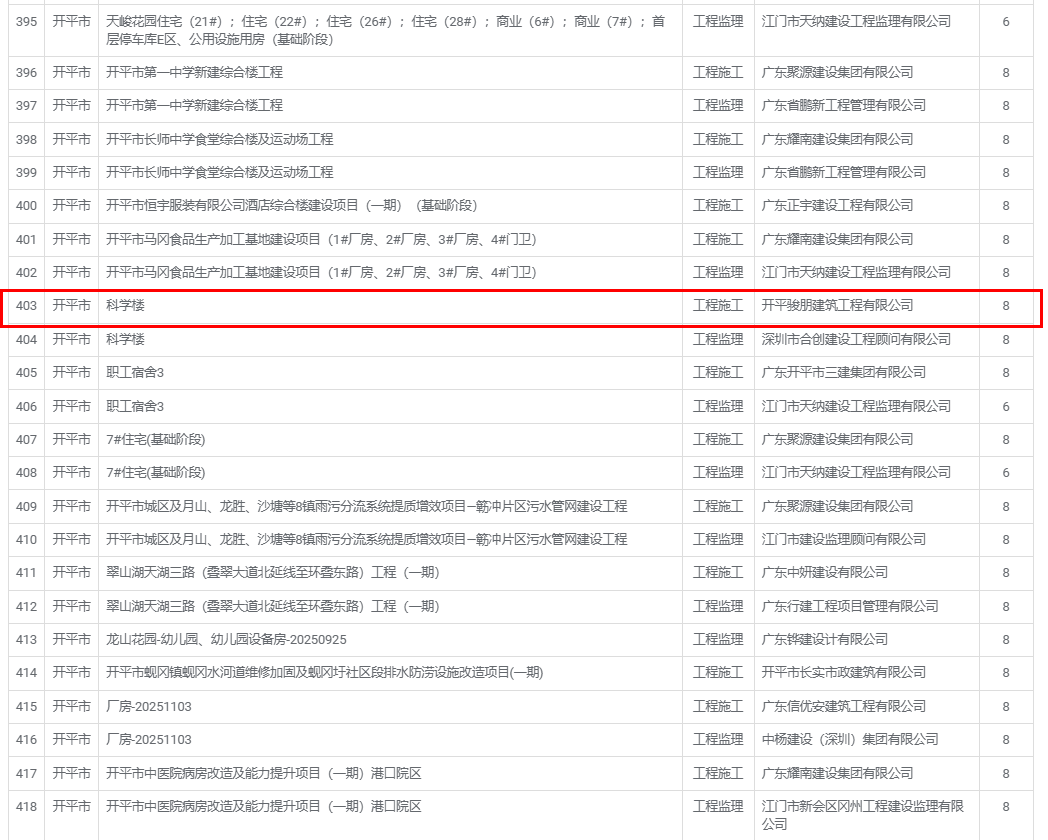Select the 恒宇服装有限公司酒店综合楼 project in row 400
Viewport: 1048px width, 840px height.
(292, 206)
